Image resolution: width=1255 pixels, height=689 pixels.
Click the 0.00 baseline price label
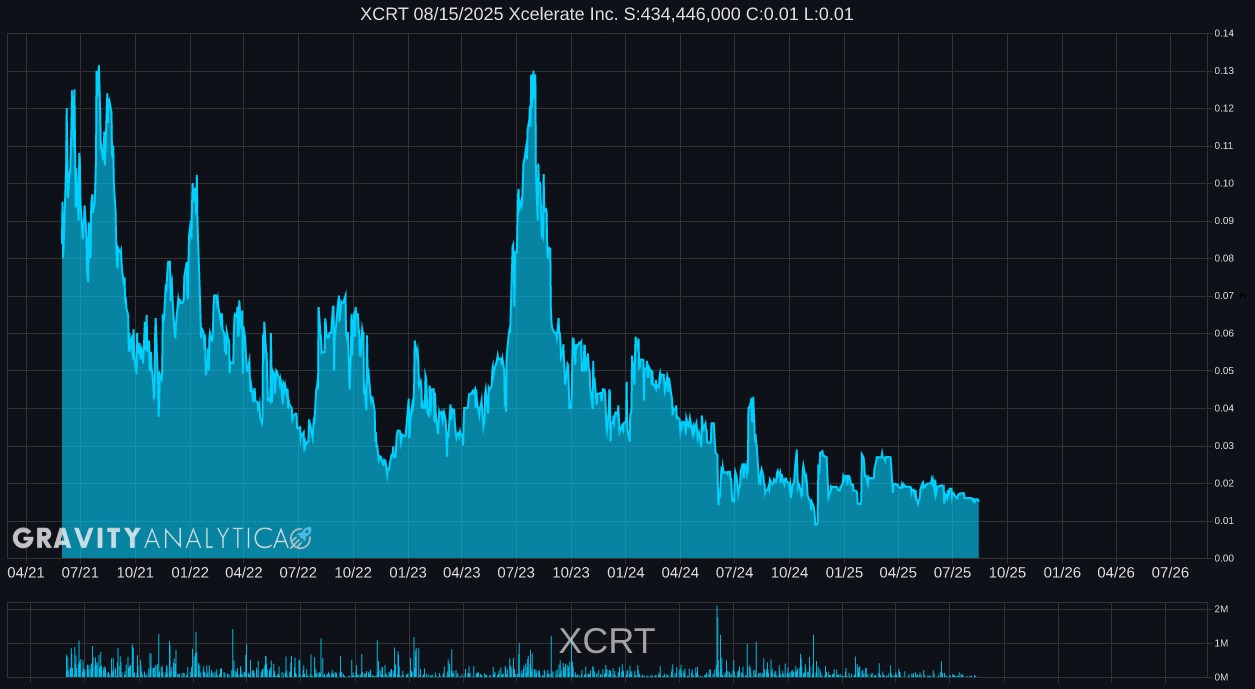click(1223, 559)
